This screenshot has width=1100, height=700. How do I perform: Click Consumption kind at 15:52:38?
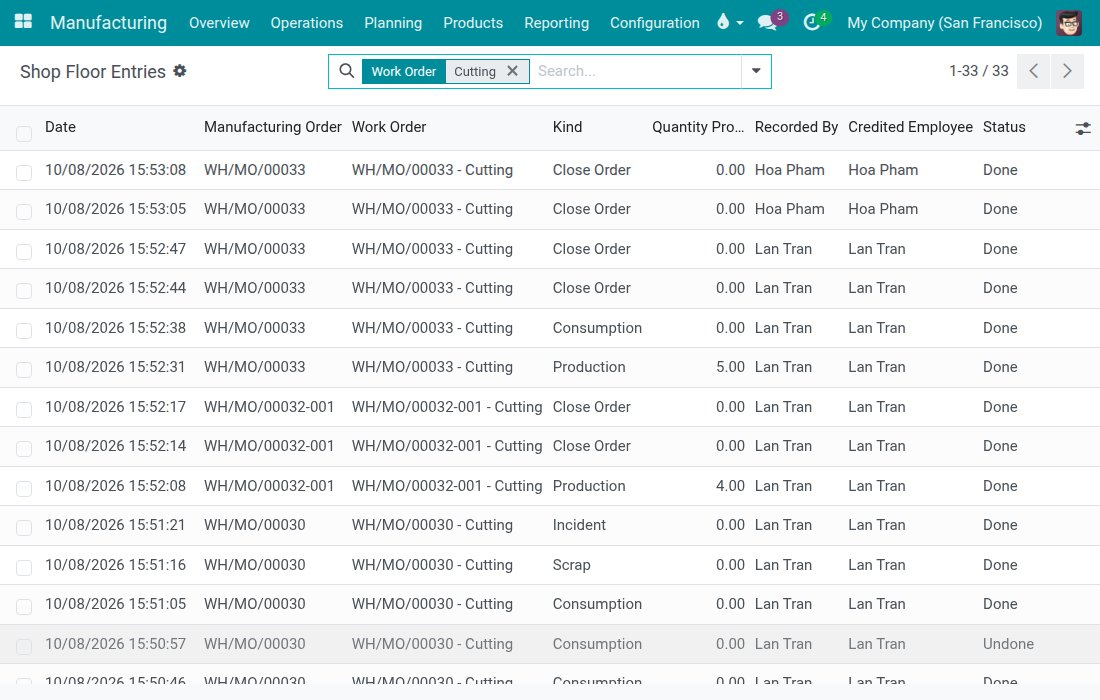coord(597,328)
